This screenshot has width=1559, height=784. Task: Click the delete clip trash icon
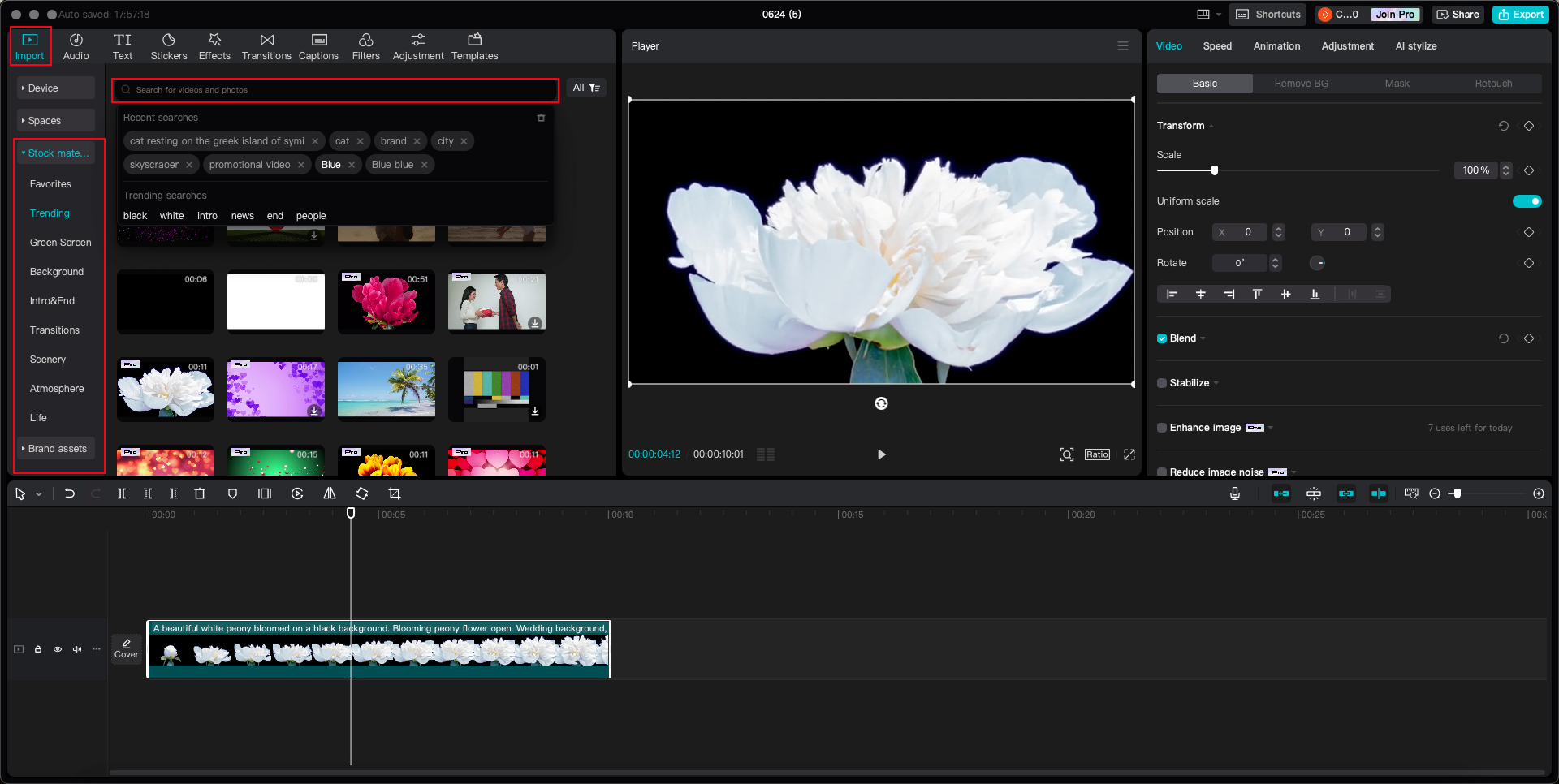pyautogui.click(x=200, y=493)
